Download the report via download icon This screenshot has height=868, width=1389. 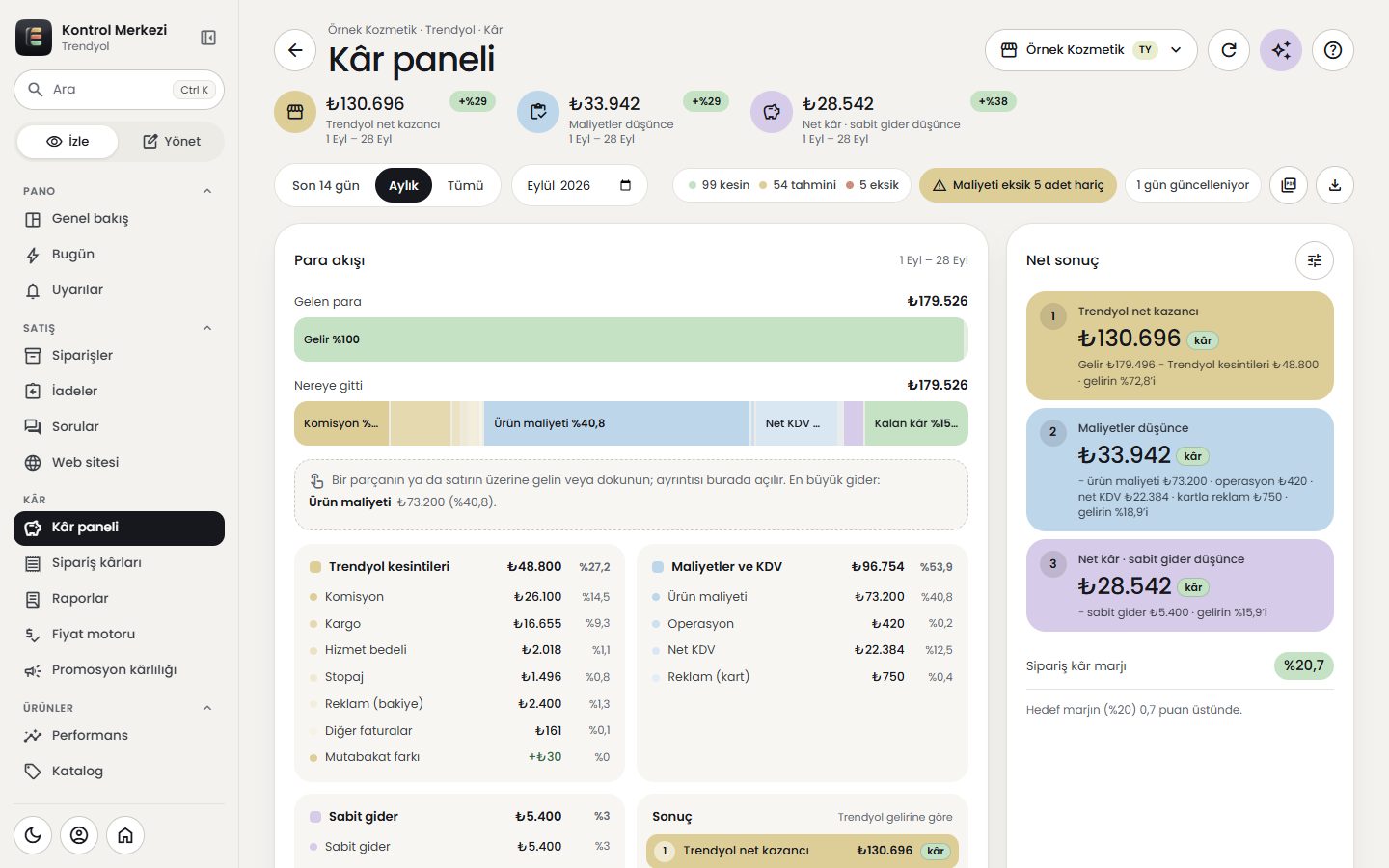tap(1335, 185)
